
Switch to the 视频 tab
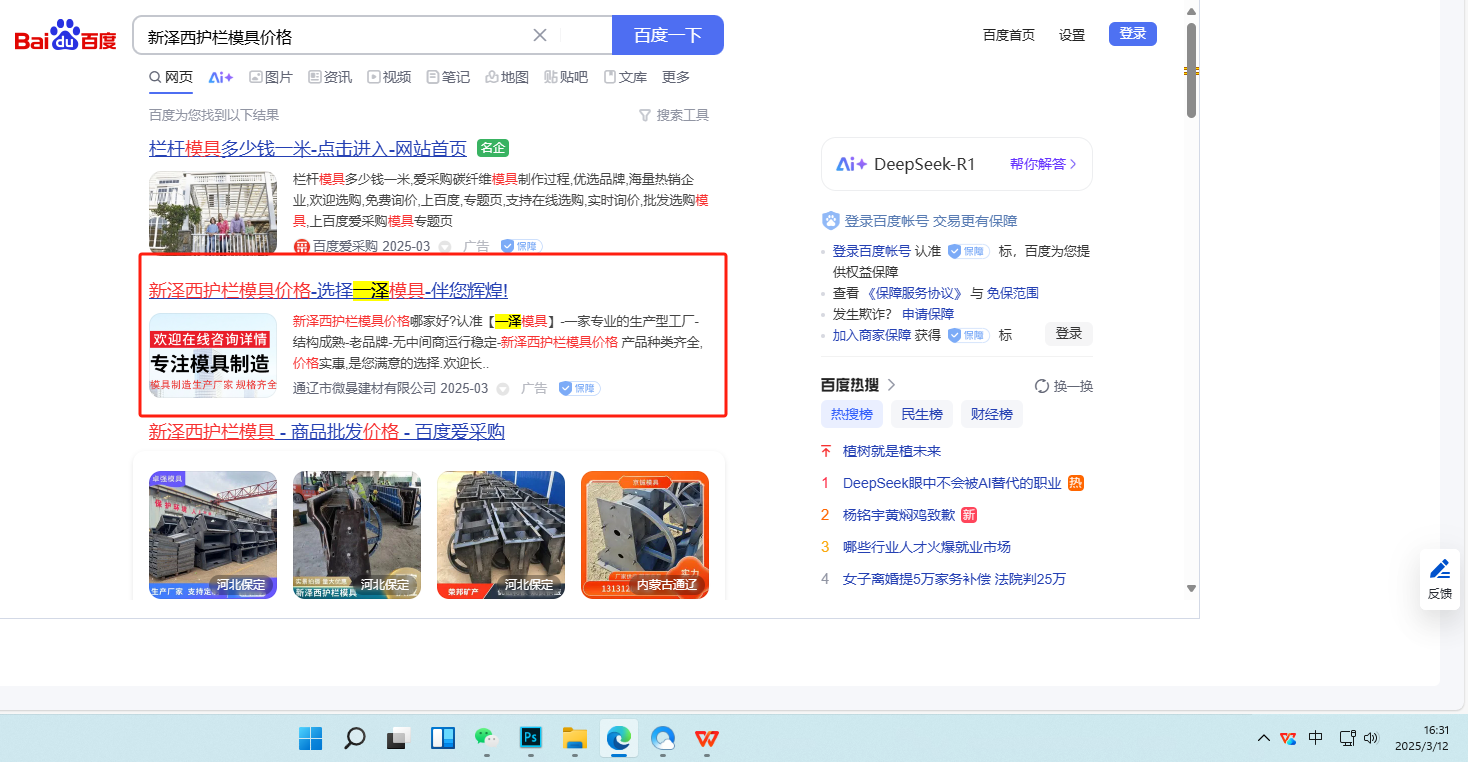coord(389,77)
